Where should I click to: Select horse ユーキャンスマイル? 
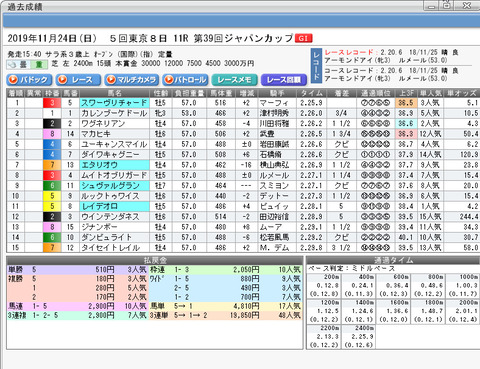click(114, 144)
